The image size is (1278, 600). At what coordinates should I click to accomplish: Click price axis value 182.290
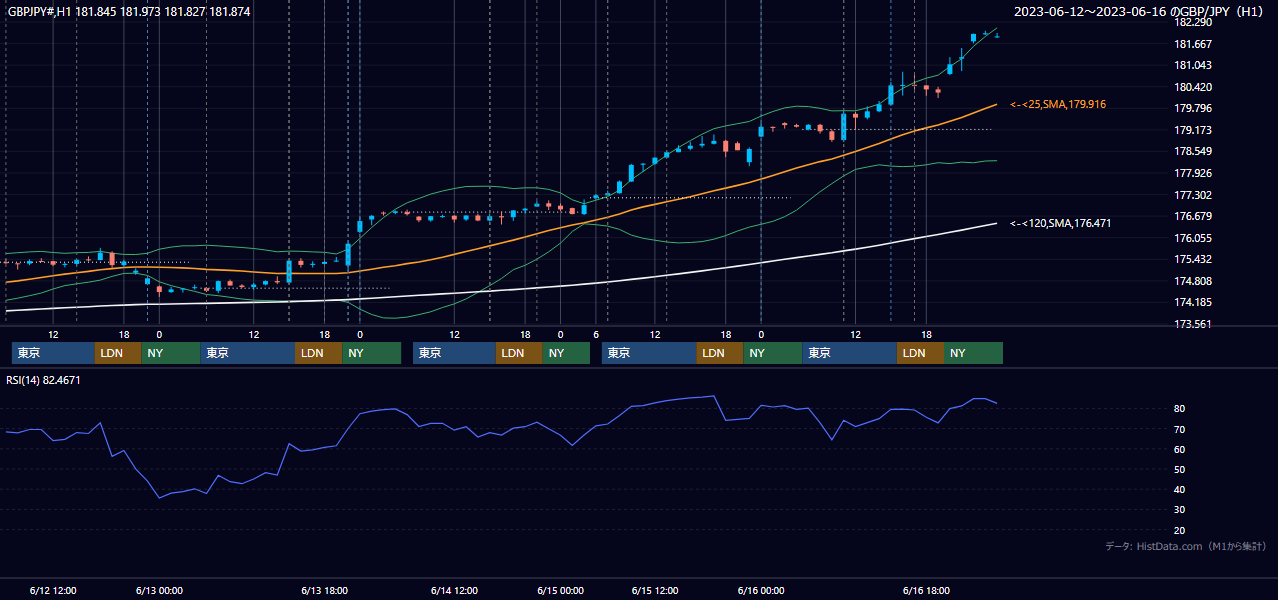1192,23
